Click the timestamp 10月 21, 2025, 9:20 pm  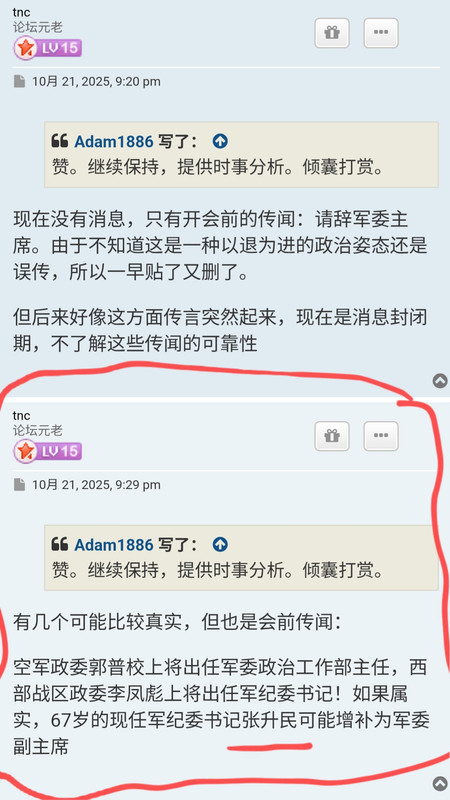[96, 82]
